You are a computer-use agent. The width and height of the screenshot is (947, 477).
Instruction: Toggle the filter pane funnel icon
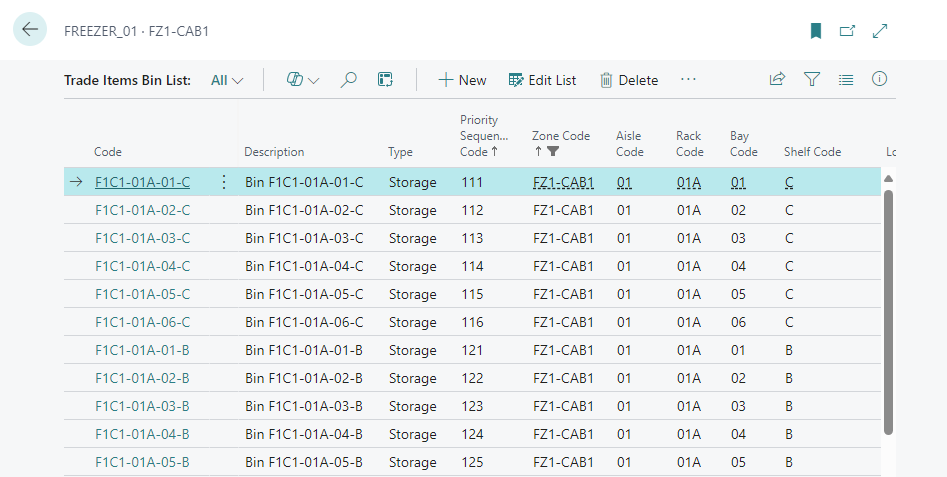pyautogui.click(x=812, y=80)
